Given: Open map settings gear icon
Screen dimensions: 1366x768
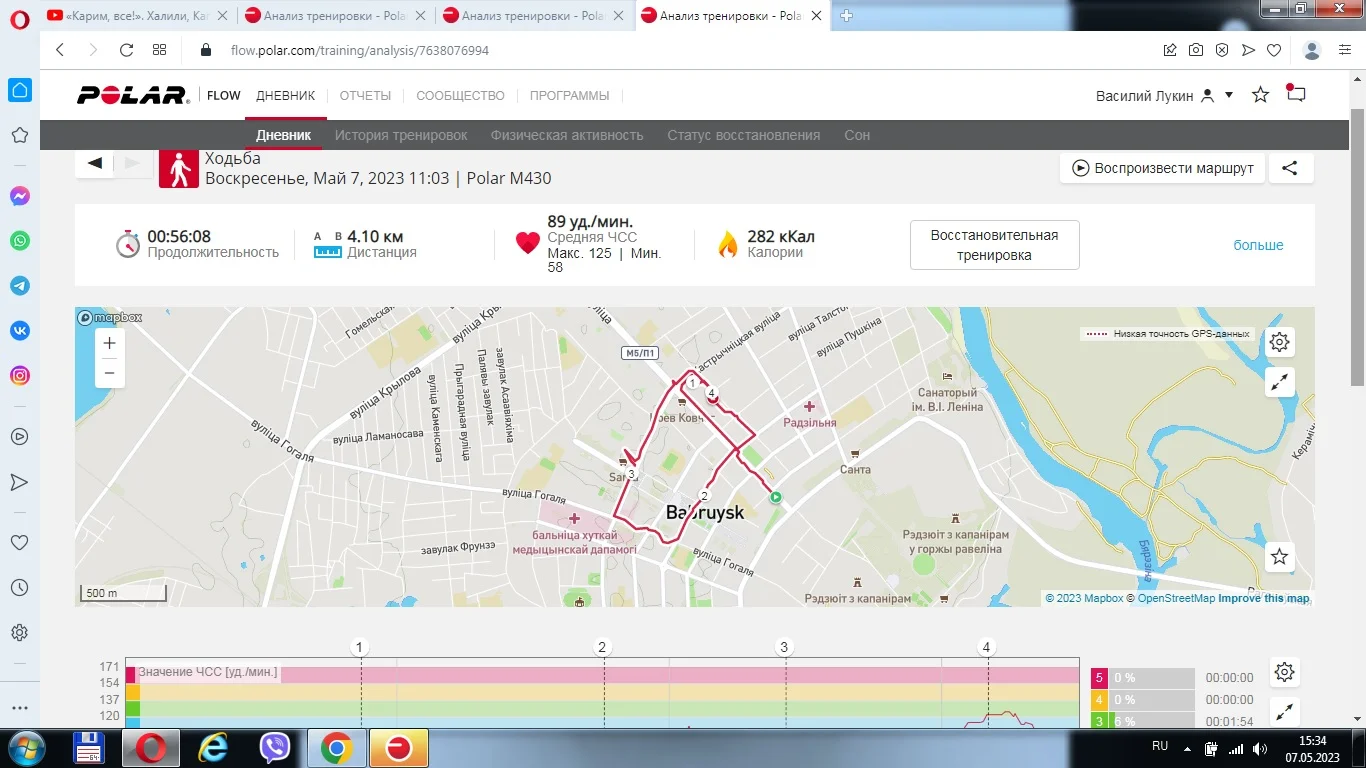Looking at the screenshot, I should [x=1280, y=342].
